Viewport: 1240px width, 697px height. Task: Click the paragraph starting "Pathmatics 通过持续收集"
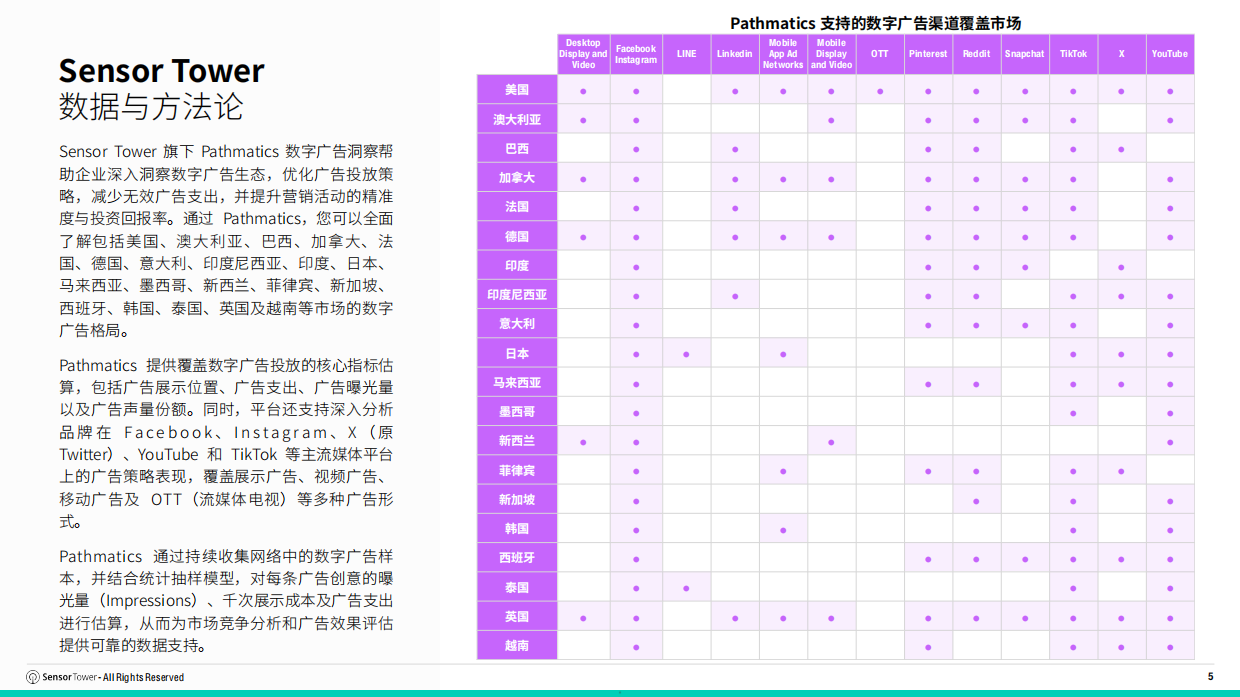[226, 600]
